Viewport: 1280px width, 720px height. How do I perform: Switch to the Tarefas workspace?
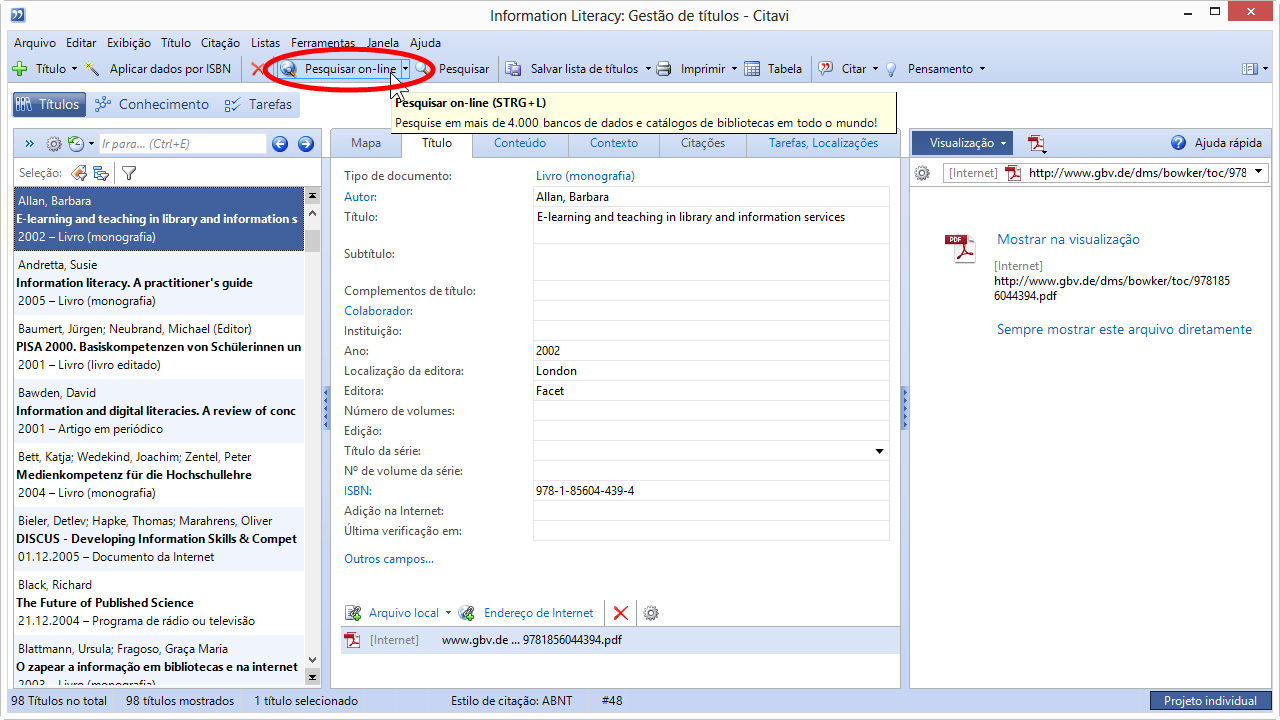(x=258, y=104)
